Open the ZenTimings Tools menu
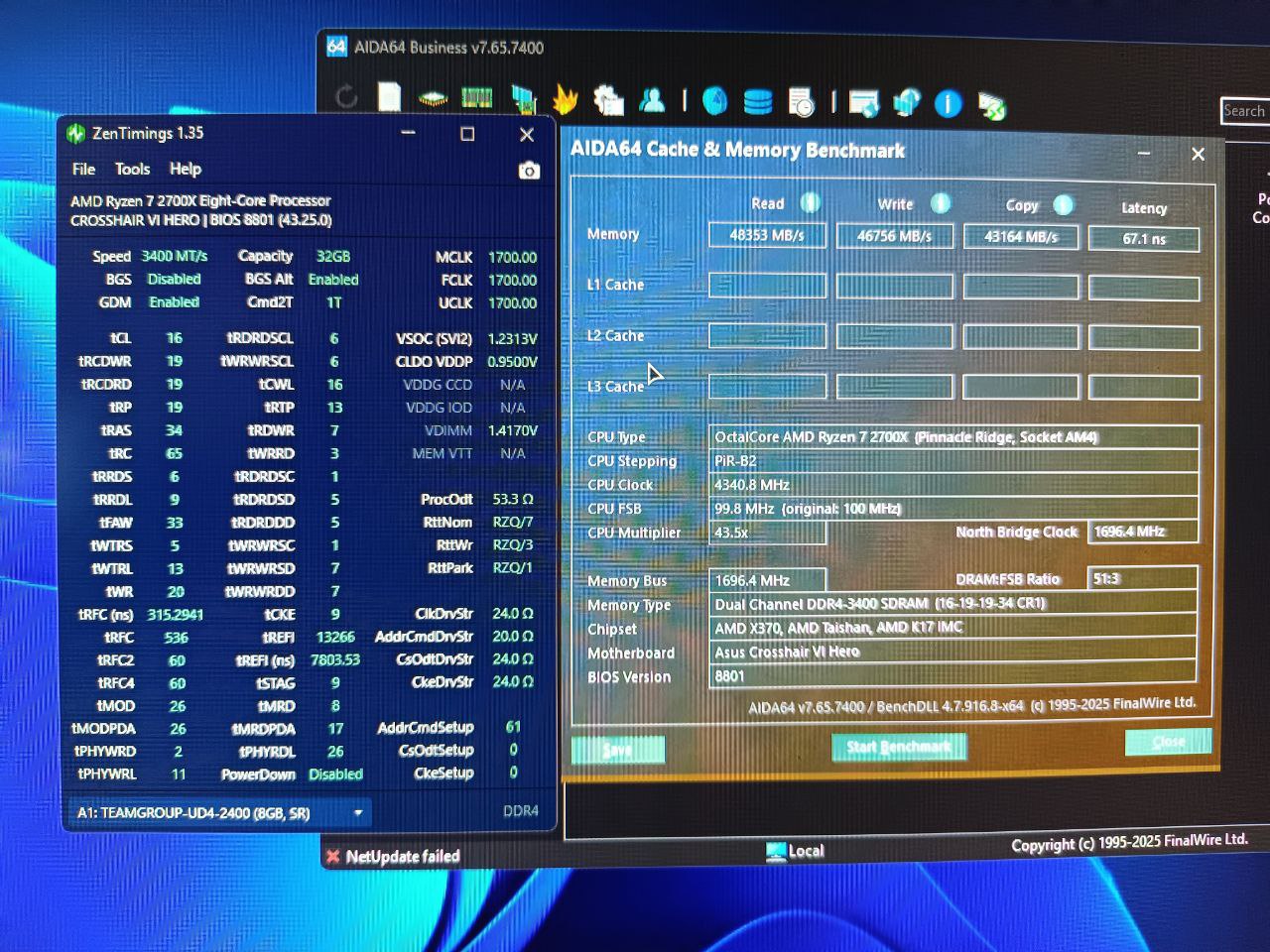The height and width of the screenshot is (952, 1270). pyautogui.click(x=132, y=169)
